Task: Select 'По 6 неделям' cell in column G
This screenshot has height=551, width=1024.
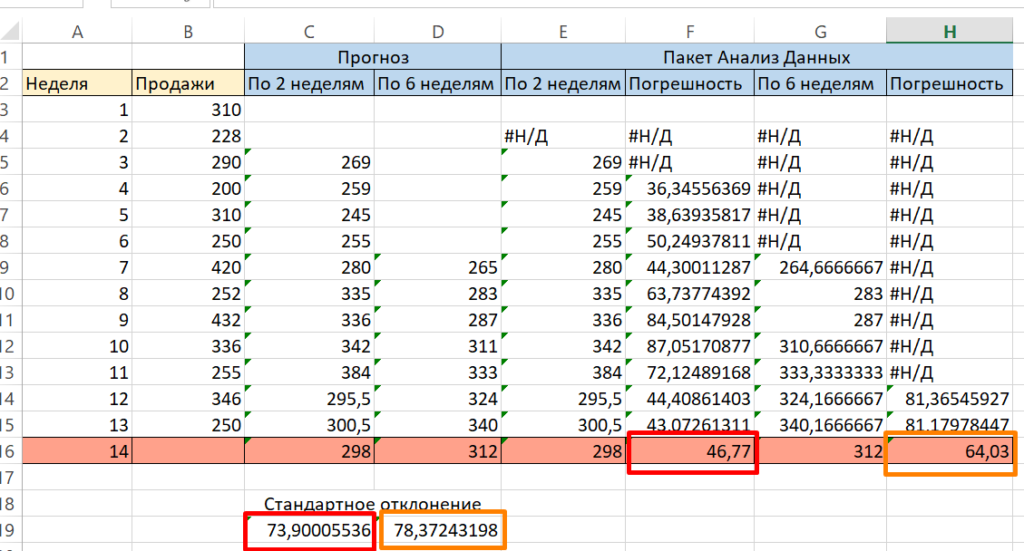Action: click(820, 83)
